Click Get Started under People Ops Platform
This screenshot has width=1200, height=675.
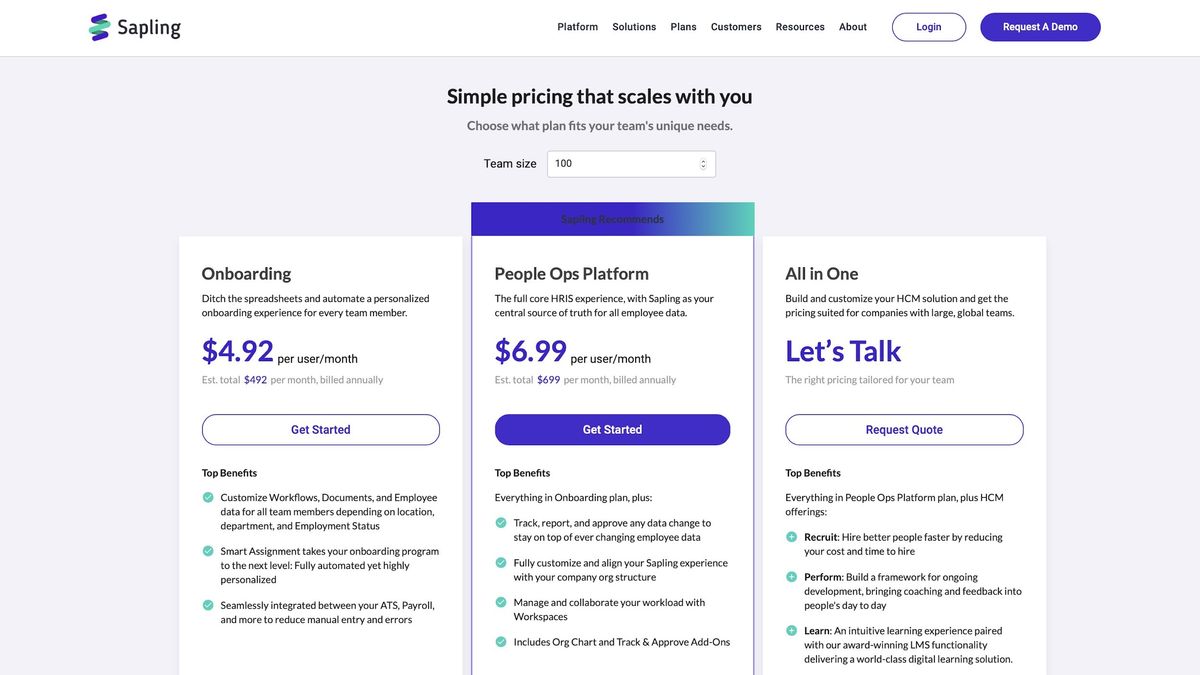click(x=612, y=428)
